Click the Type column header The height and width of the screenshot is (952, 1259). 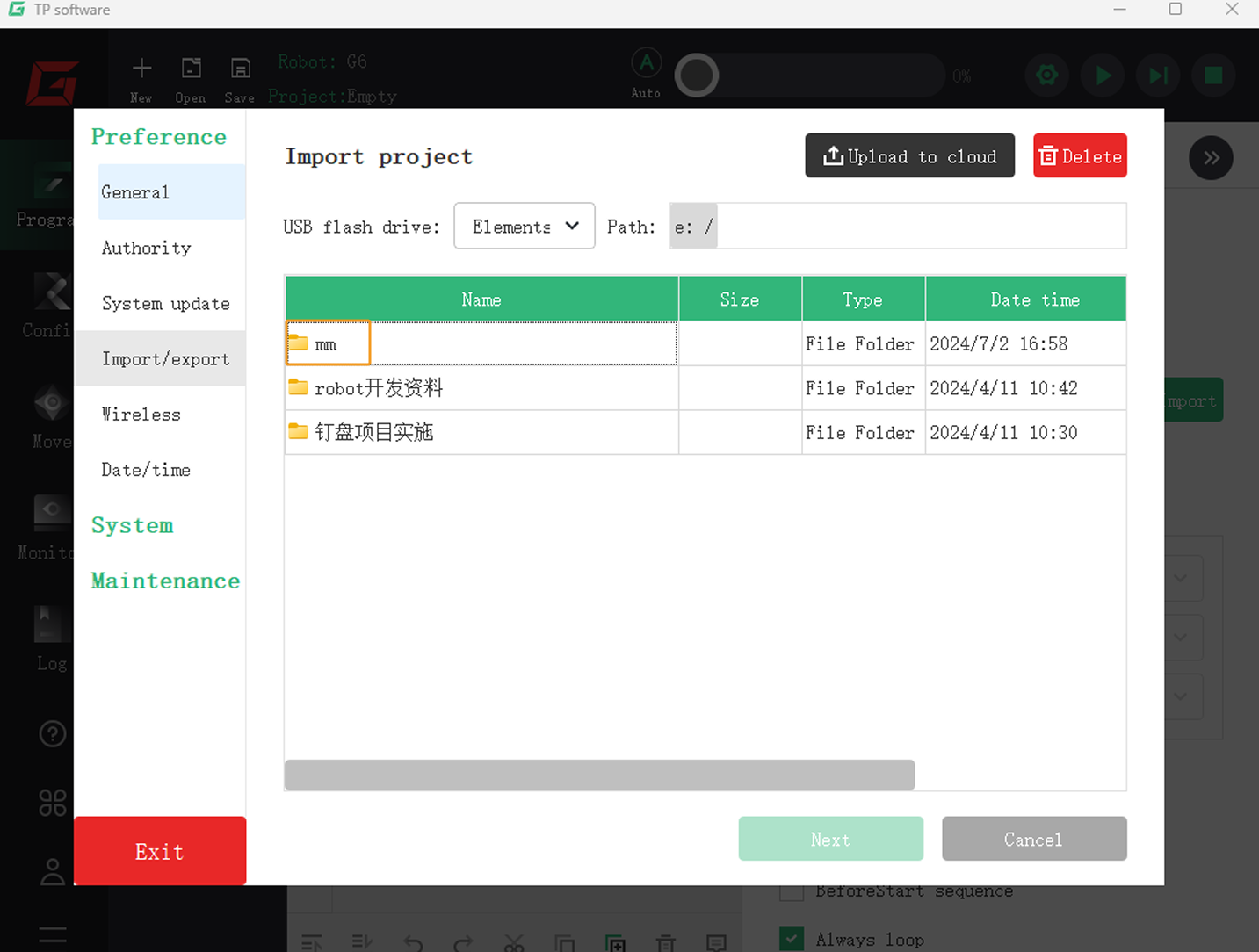tap(863, 299)
